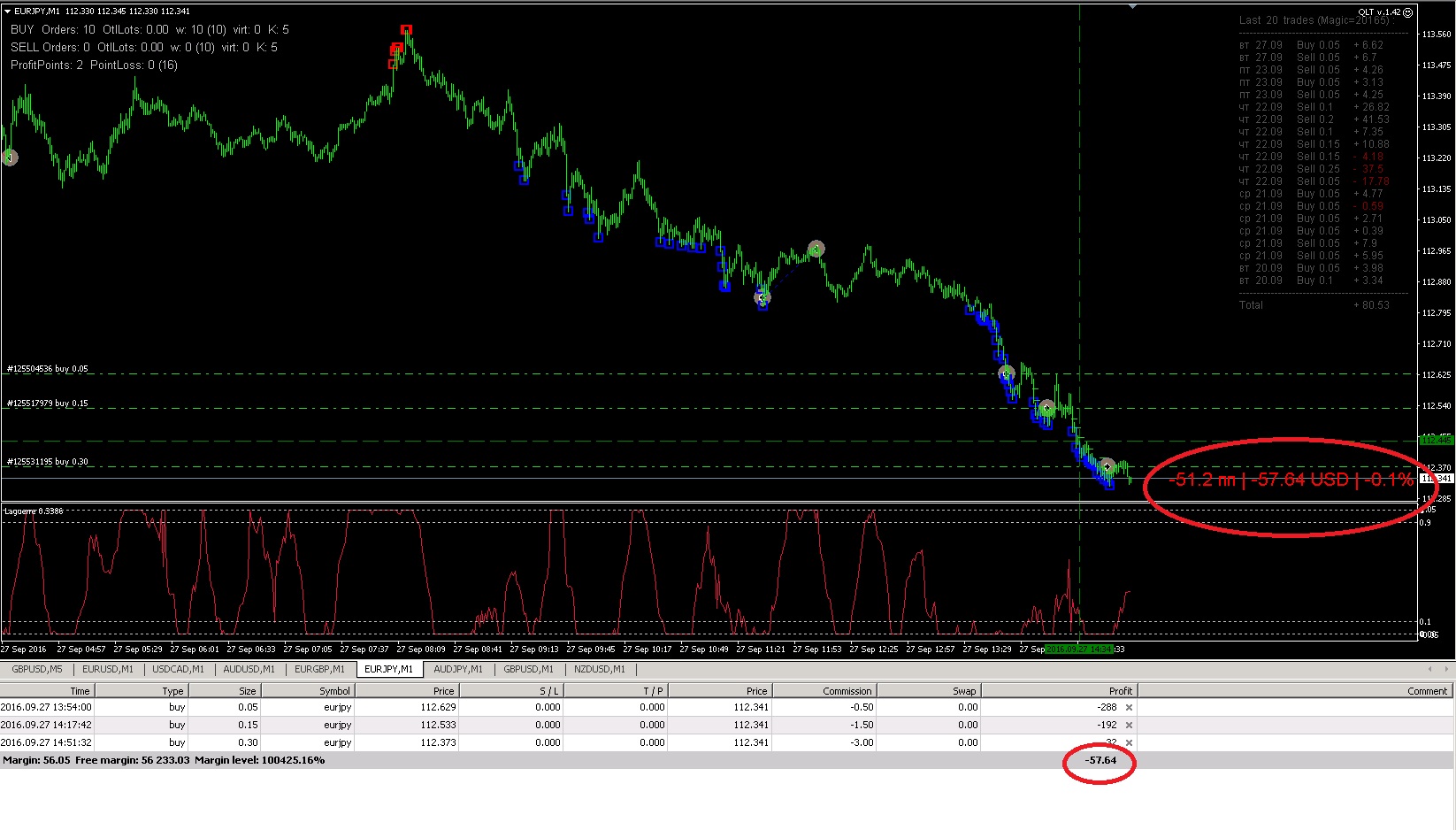Select the order opened at 2016.09.27 14:17:42
The image size is (1456, 830).
coord(726,726)
